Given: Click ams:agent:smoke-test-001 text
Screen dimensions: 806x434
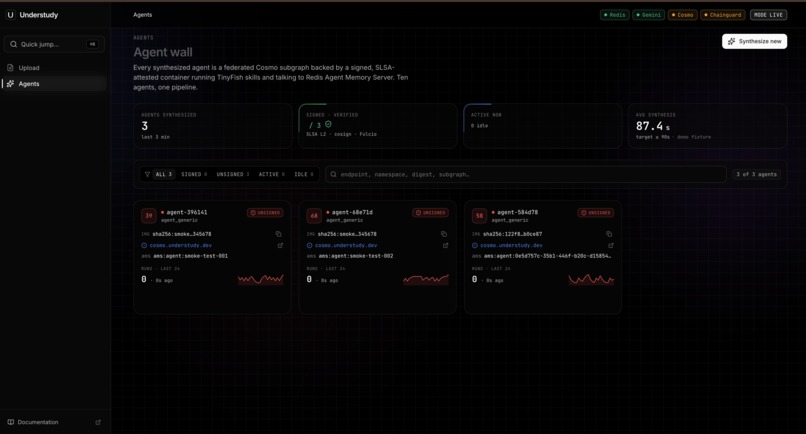Looking at the screenshot, I should point(190,256).
